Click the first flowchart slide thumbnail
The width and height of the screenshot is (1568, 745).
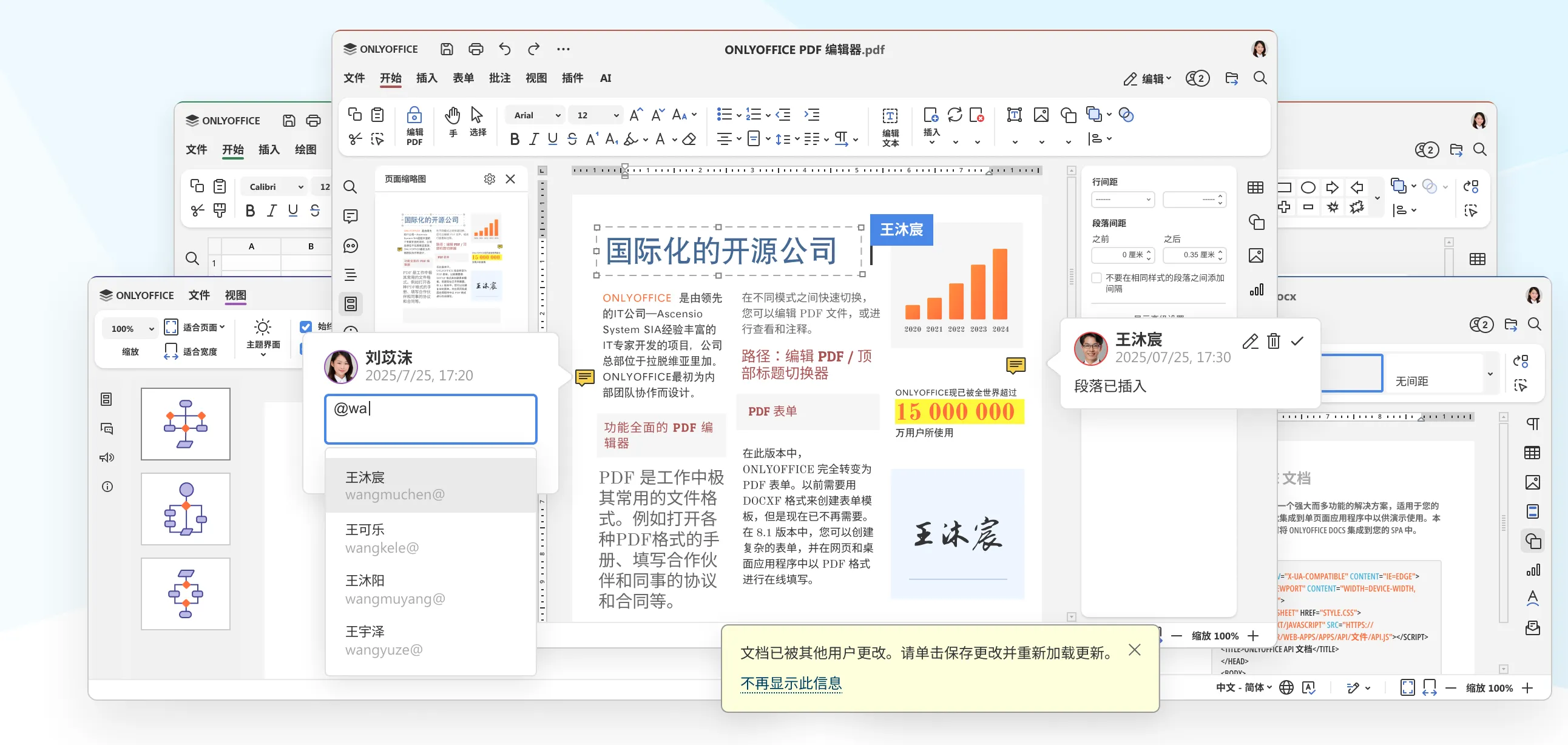pyautogui.click(x=185, y=423)
